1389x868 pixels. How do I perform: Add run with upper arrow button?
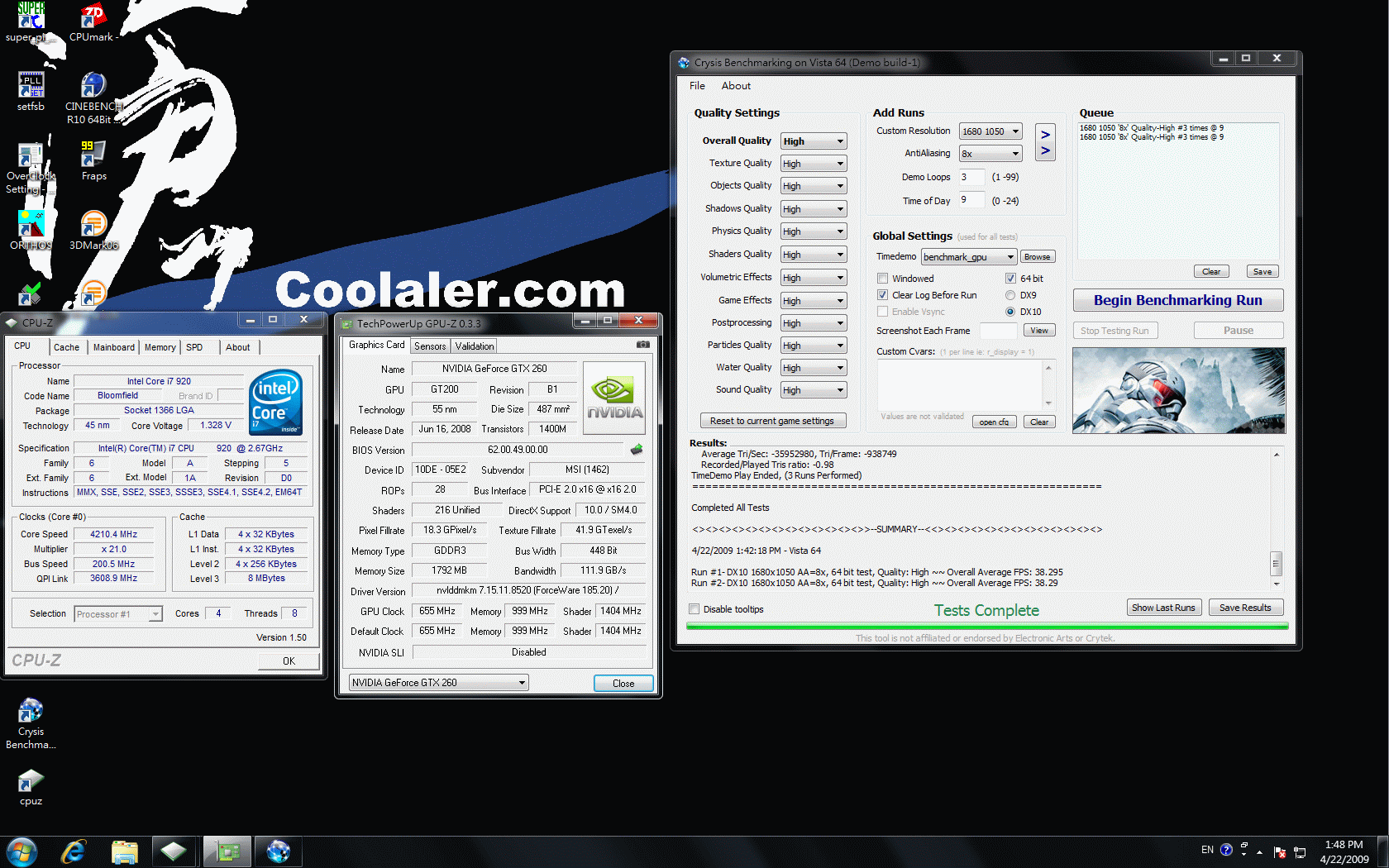[1045, 135]
